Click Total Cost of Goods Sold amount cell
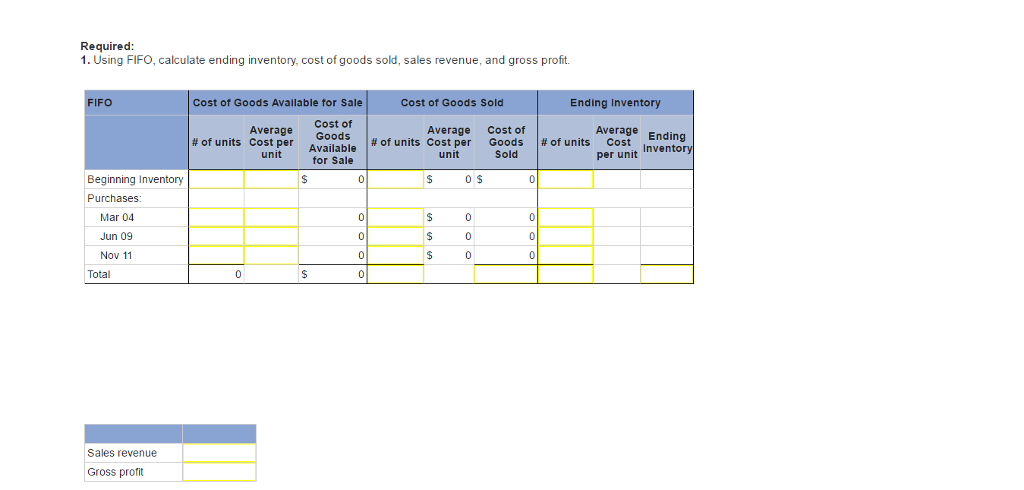 [x=506, y=274]
